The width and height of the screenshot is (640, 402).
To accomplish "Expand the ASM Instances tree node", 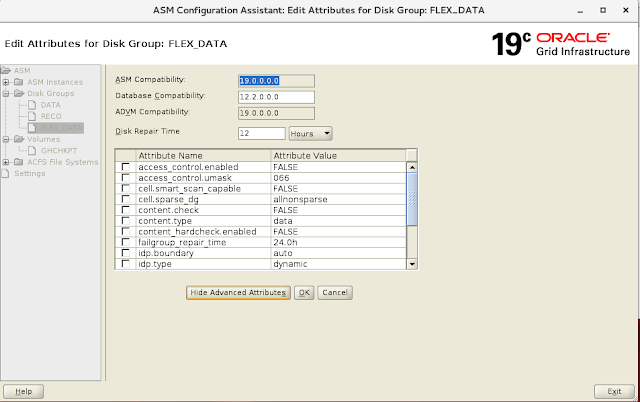I will [6, 82].
